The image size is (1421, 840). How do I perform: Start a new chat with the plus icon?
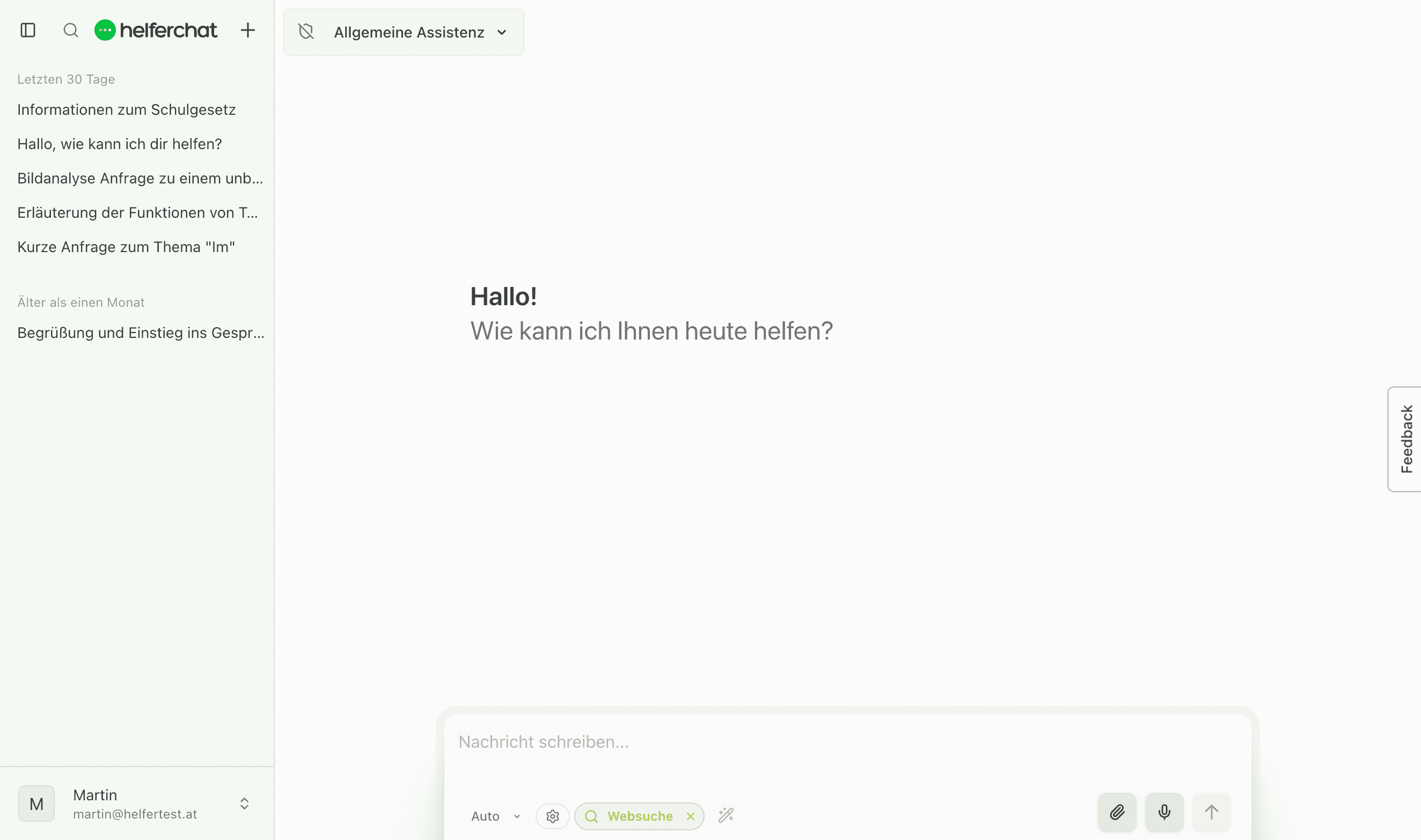click(x=247, y=30)
